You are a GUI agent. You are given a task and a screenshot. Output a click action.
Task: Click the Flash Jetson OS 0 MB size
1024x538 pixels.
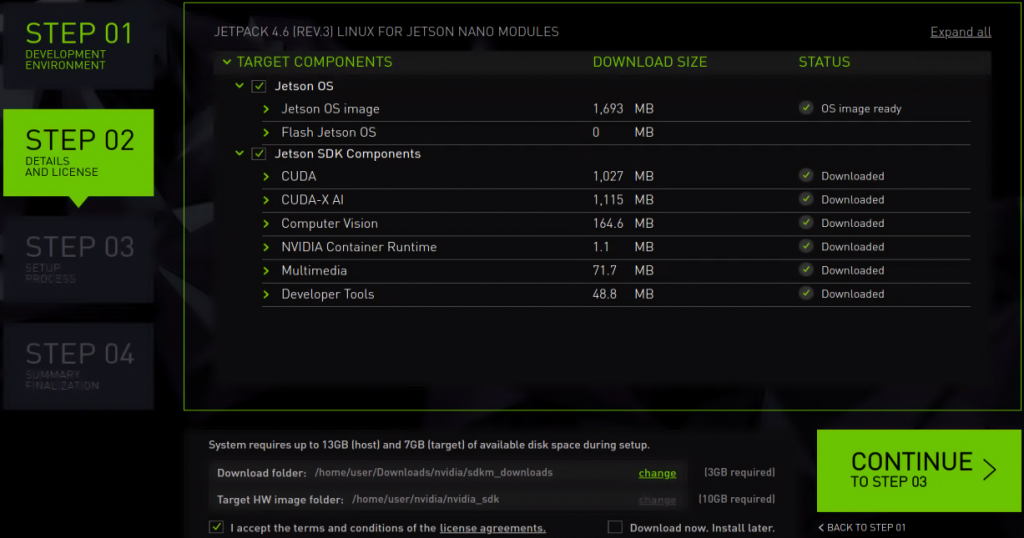pyautogui.click(x=623, y=133)
